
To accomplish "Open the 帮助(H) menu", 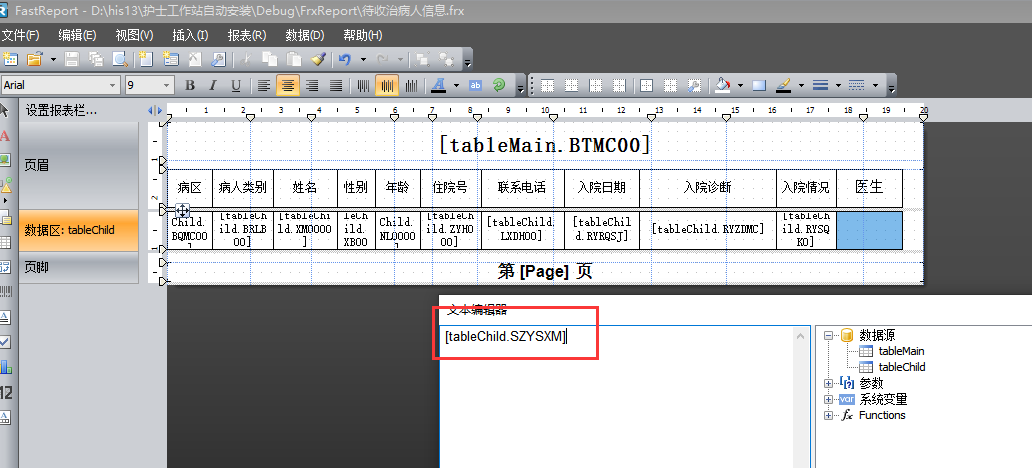I will (363, 36).
